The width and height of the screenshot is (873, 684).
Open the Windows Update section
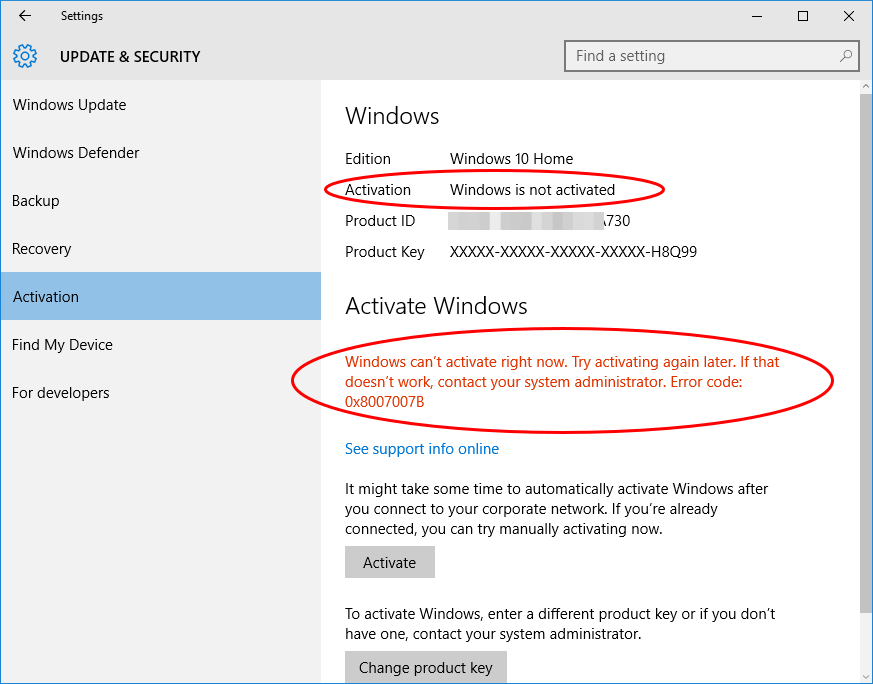(x=160, y=105)
